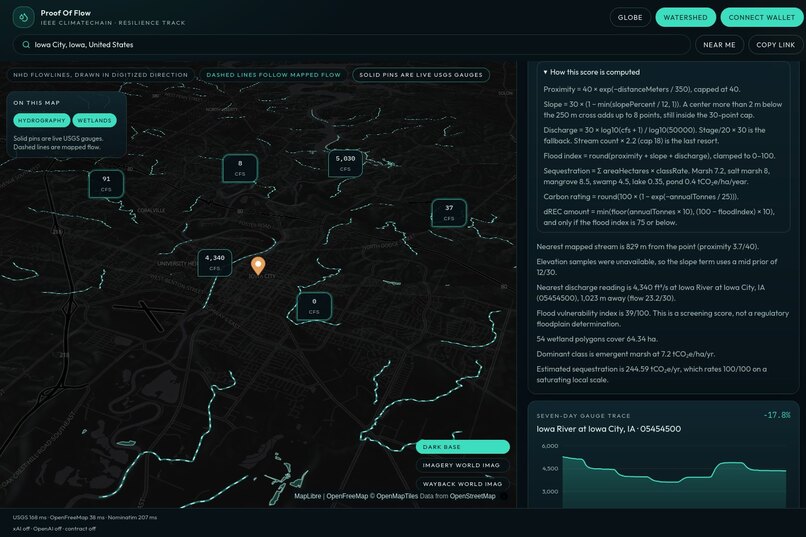The height and width of the screenshot is (537, 806).
Task: Click Copy Link button
Action: [x=775, y=45]
